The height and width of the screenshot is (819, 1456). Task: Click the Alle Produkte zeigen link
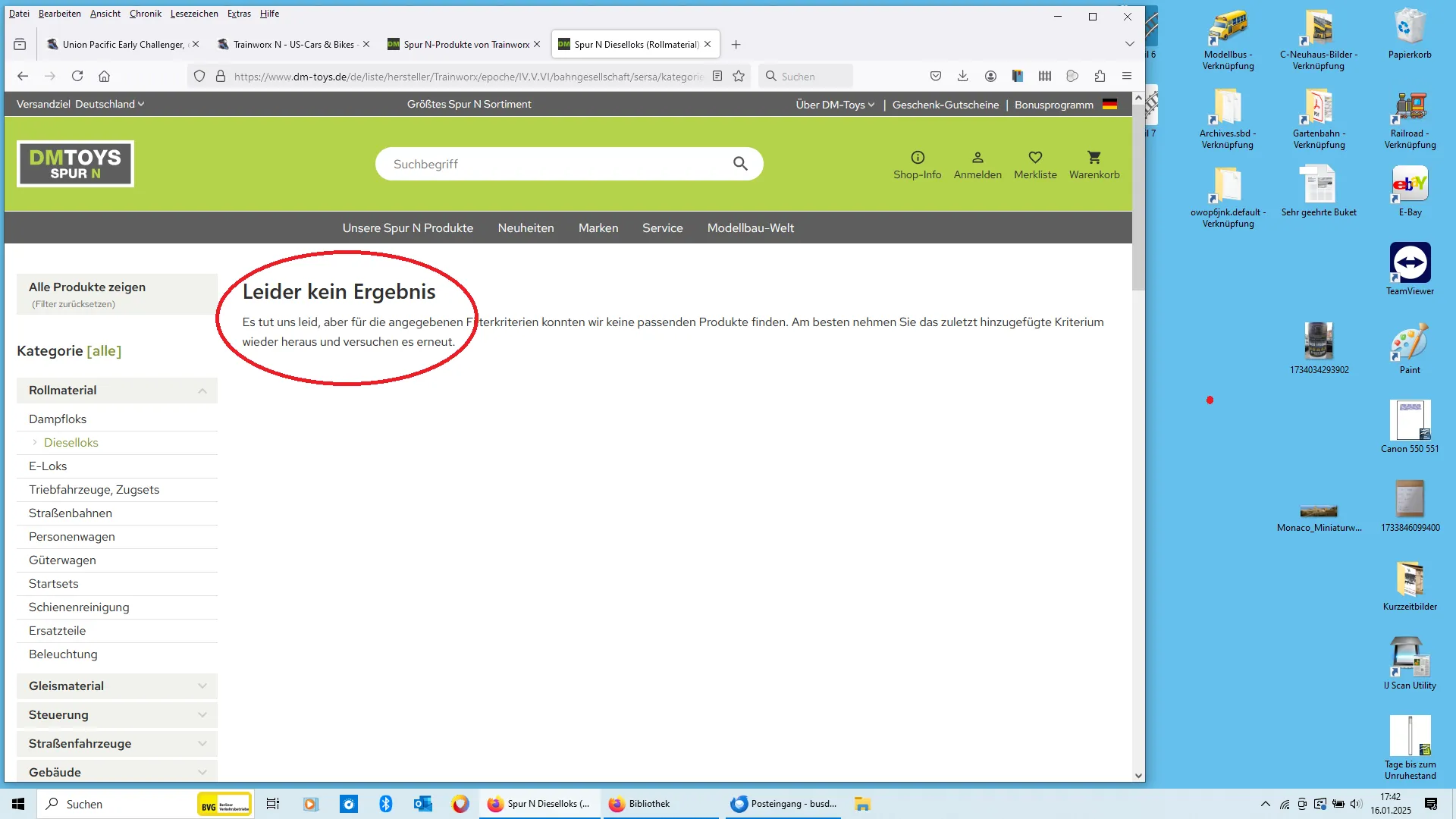(87, 287)
